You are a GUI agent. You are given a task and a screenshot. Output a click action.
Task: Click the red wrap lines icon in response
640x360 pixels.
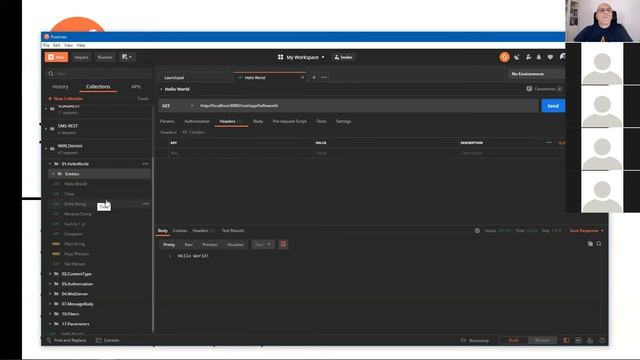(283, 244)
